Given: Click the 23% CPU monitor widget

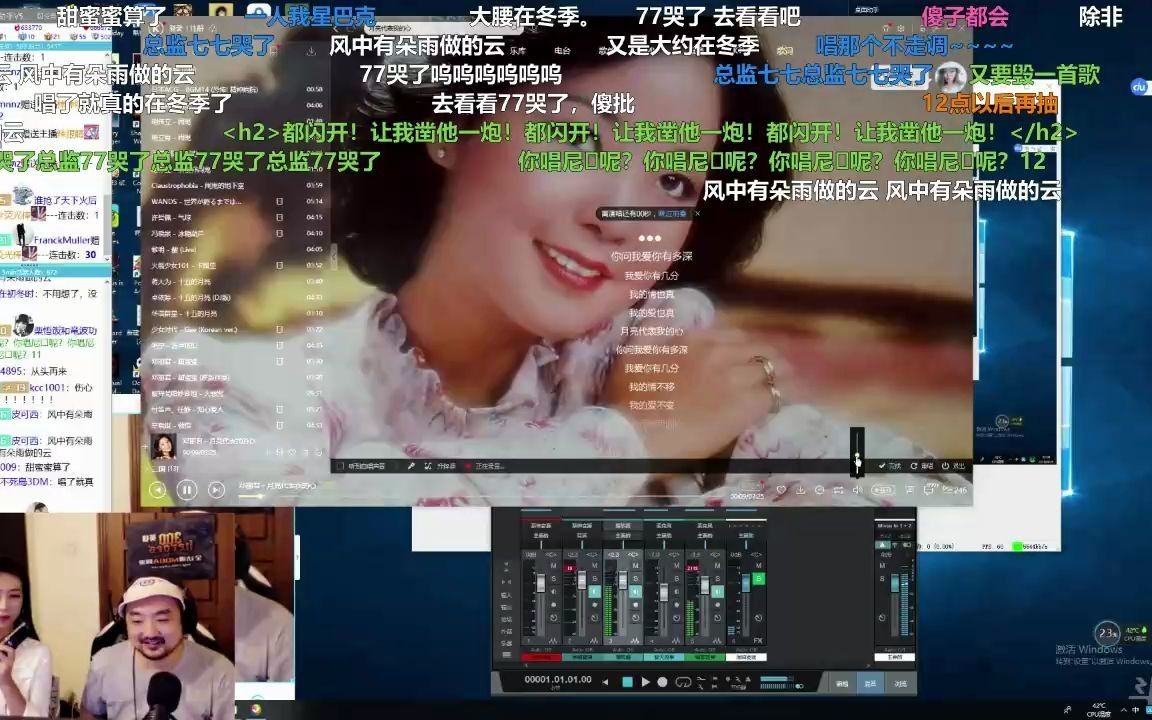Looking at the screenshot, I should click(x=1107, y=633).
